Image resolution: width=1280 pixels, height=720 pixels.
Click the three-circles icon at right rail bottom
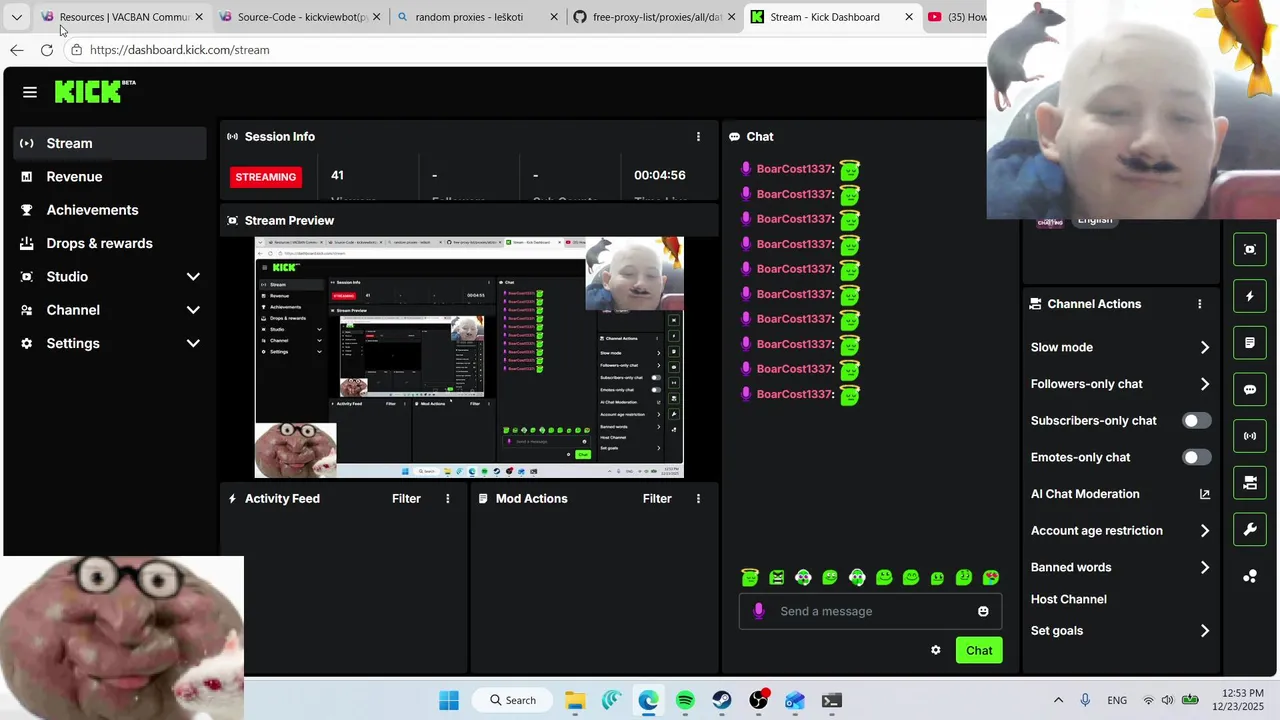[1250, 576]
